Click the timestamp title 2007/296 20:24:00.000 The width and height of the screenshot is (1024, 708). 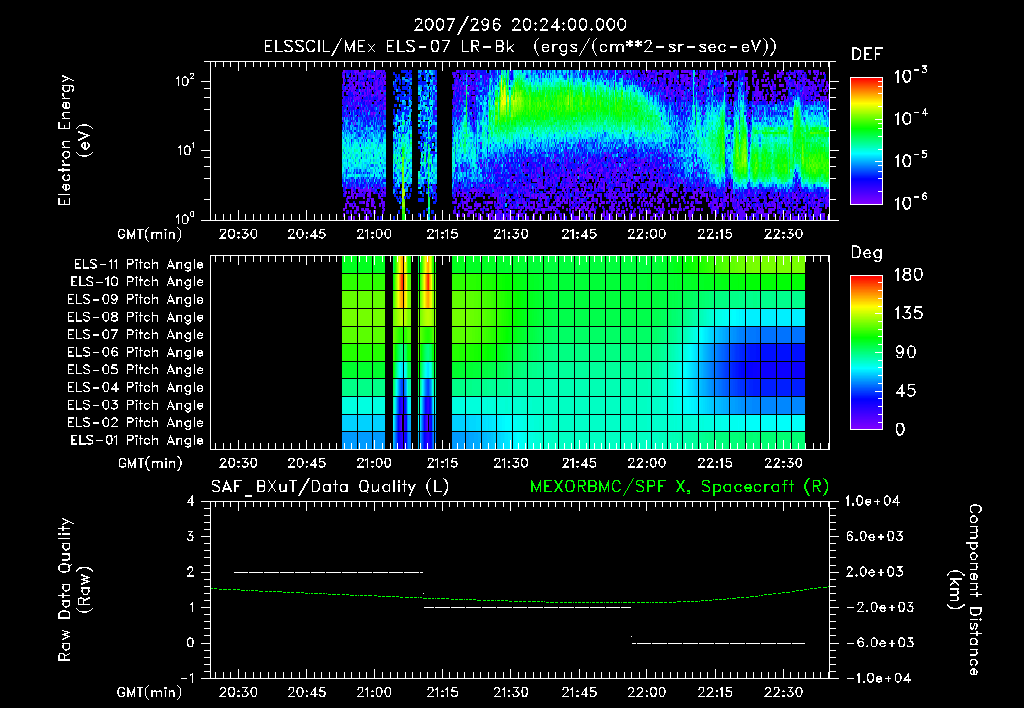(x=520, y=25)
